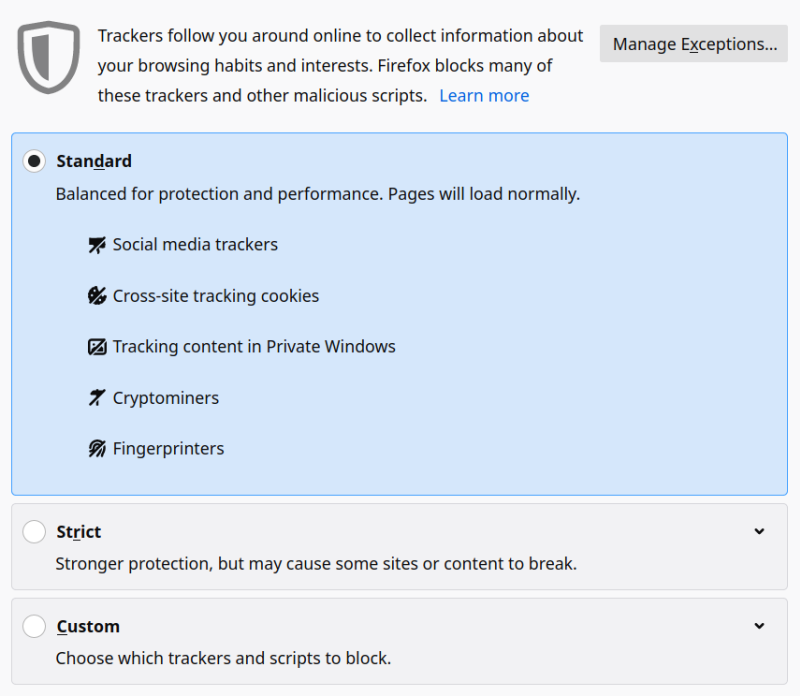Click the Social media trackers icon
This screenshot has width=800, height=696.
(x=97, y=244)
